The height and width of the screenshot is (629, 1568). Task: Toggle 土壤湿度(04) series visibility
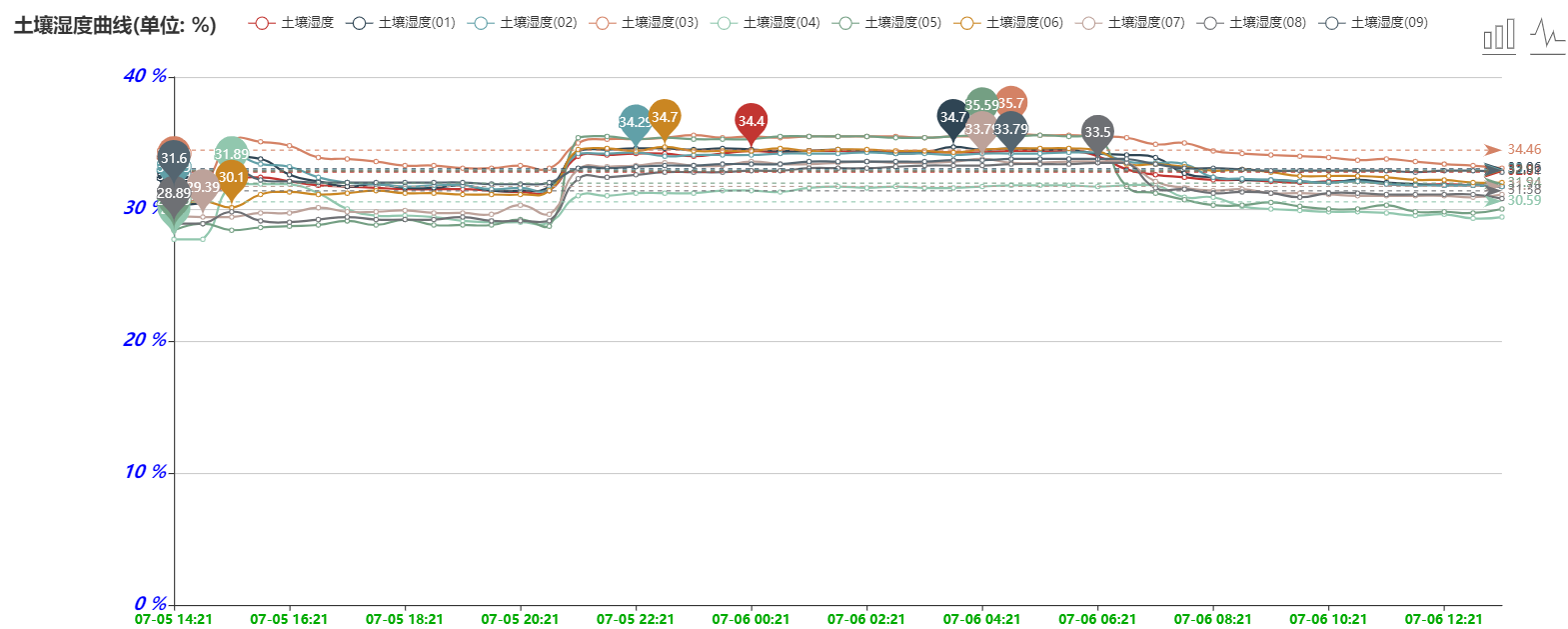[x=767, y=22]
